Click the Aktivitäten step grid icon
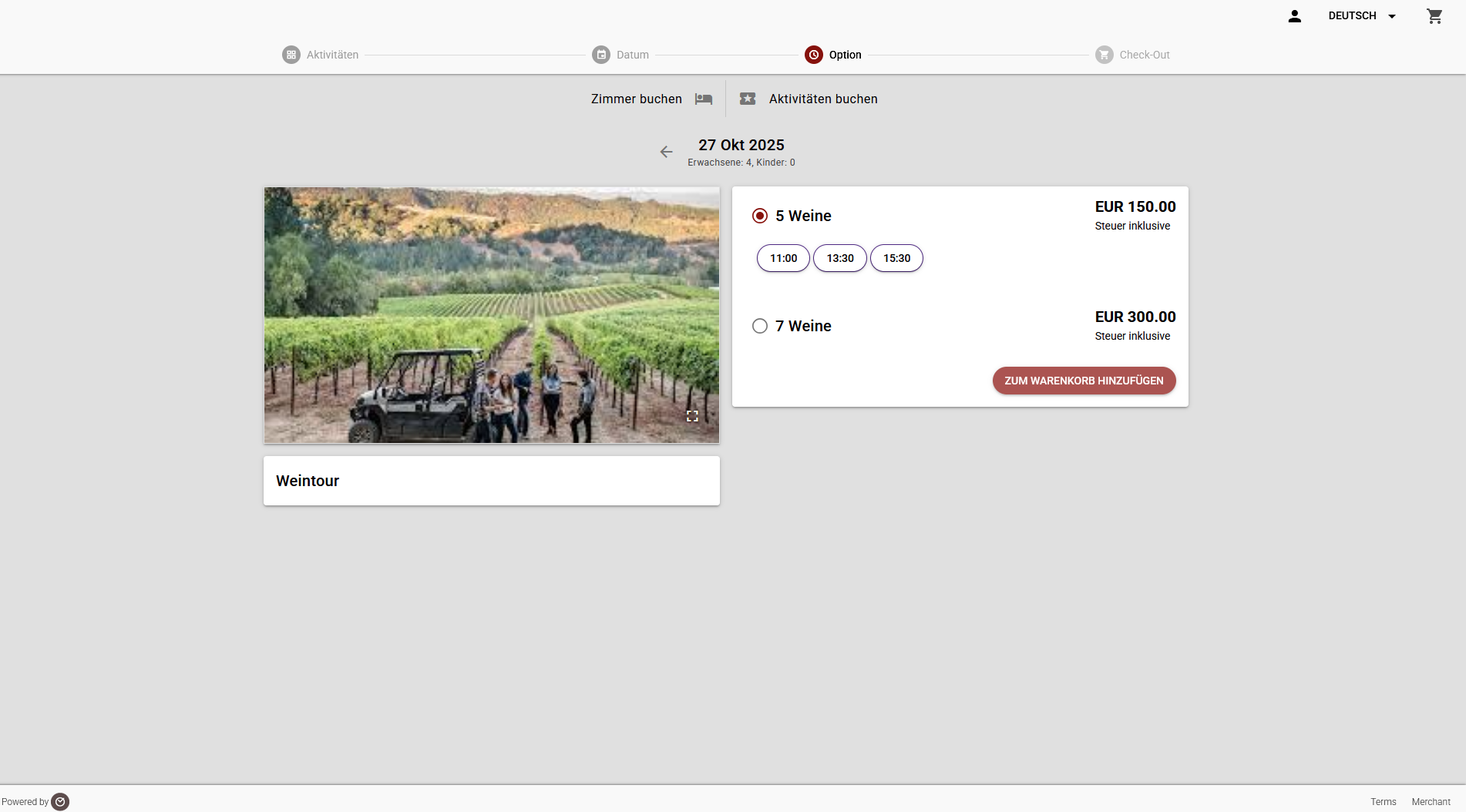Screen dimensions: 1466x812 (291, 55)
